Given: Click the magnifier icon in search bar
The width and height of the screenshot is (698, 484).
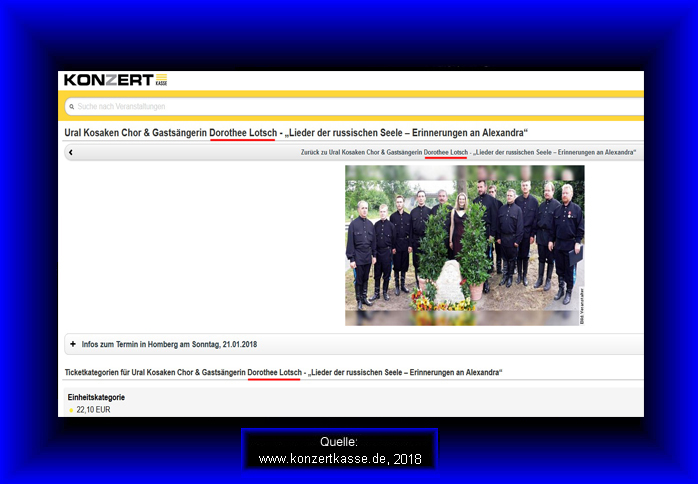Looking at the screenshot, I should [x=71, y=106].
